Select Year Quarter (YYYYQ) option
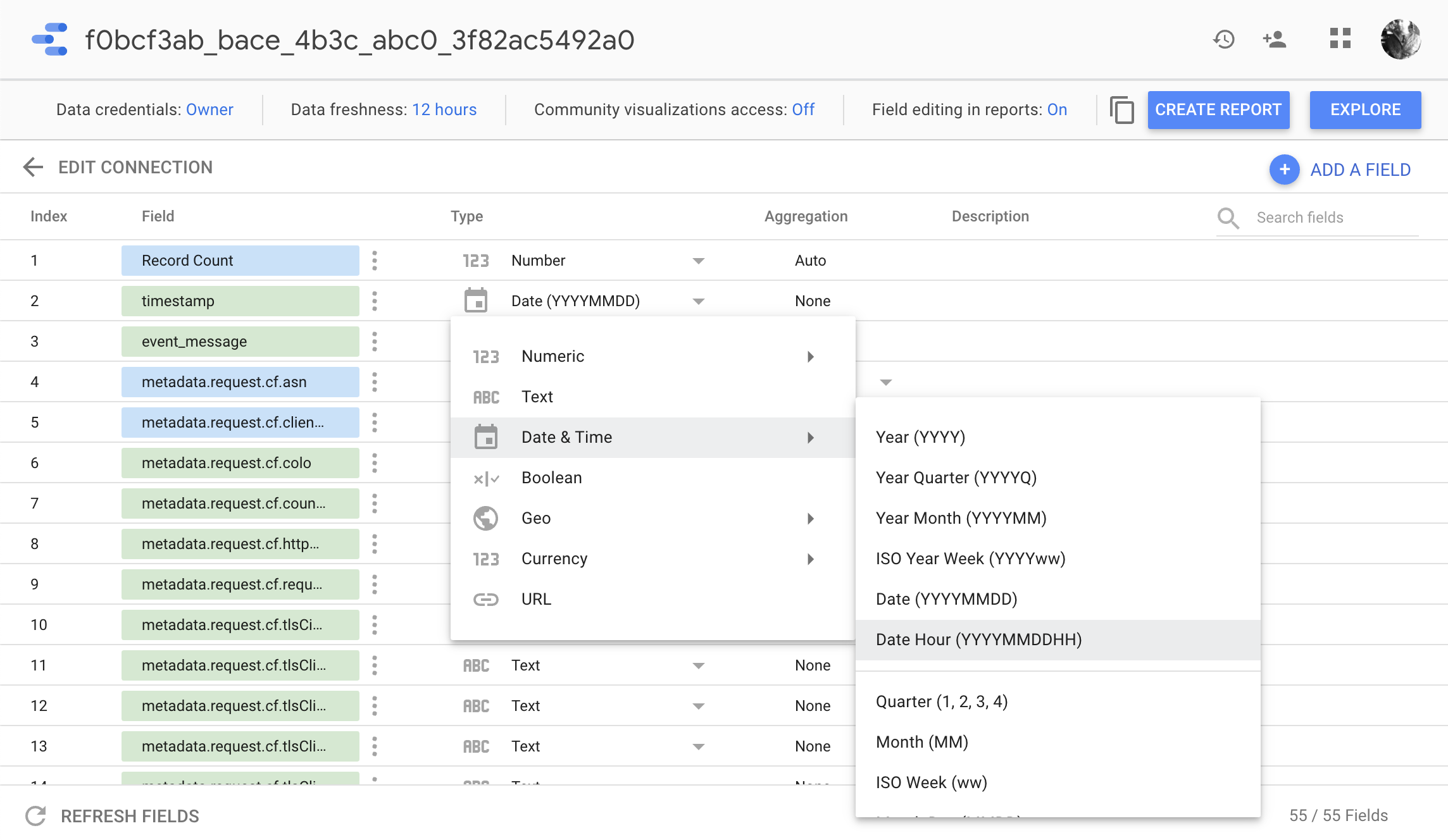 click(x=1058, y=478)
